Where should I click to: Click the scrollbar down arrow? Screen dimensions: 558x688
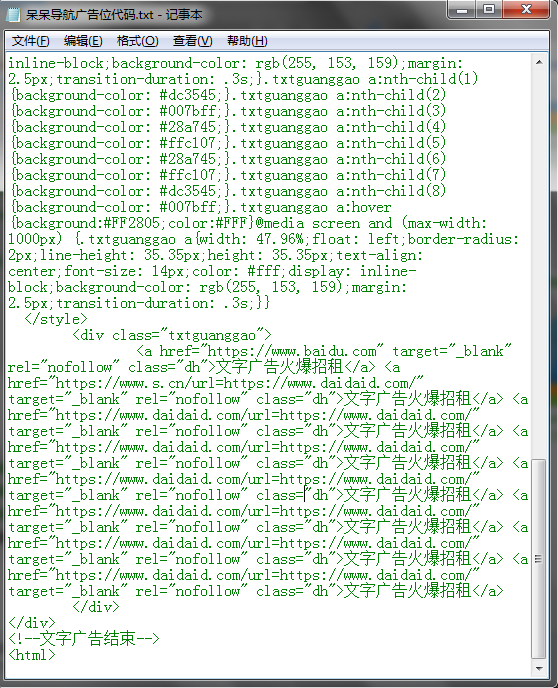pyautogui.click(x=539, y=669)
